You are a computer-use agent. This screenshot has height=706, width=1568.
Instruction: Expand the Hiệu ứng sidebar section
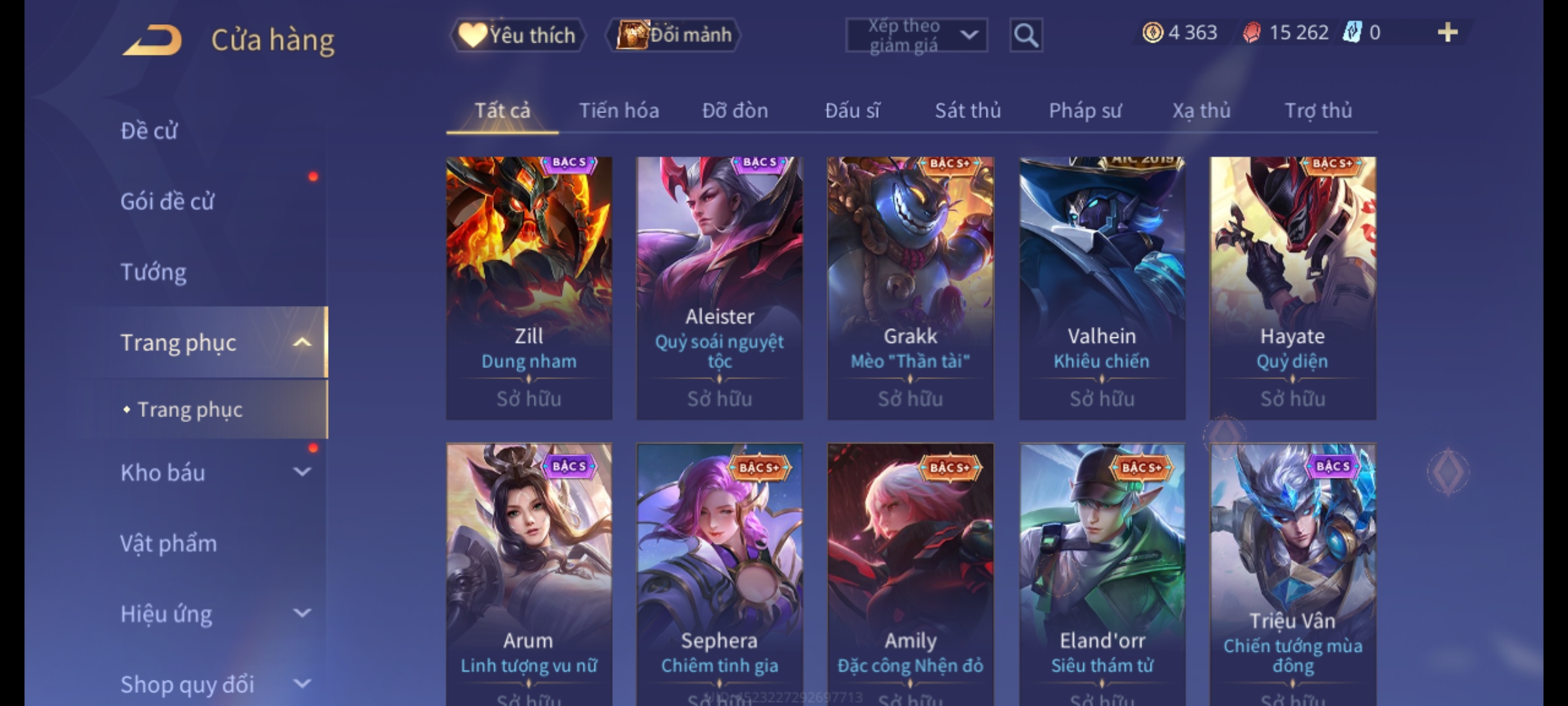pyautogui.click(x=301, y=613)
